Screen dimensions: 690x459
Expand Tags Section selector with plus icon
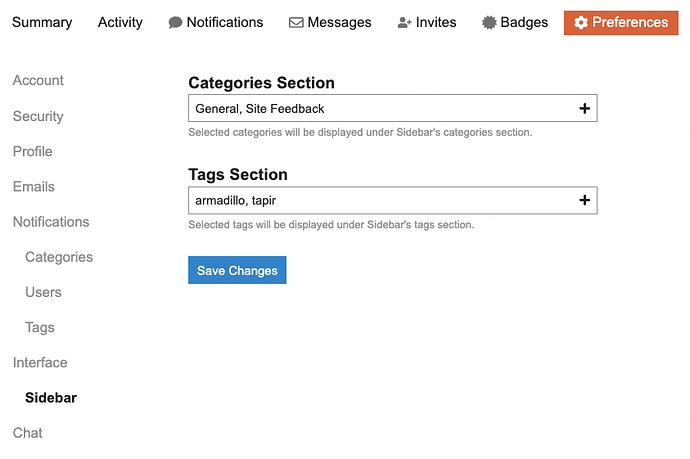584,200
